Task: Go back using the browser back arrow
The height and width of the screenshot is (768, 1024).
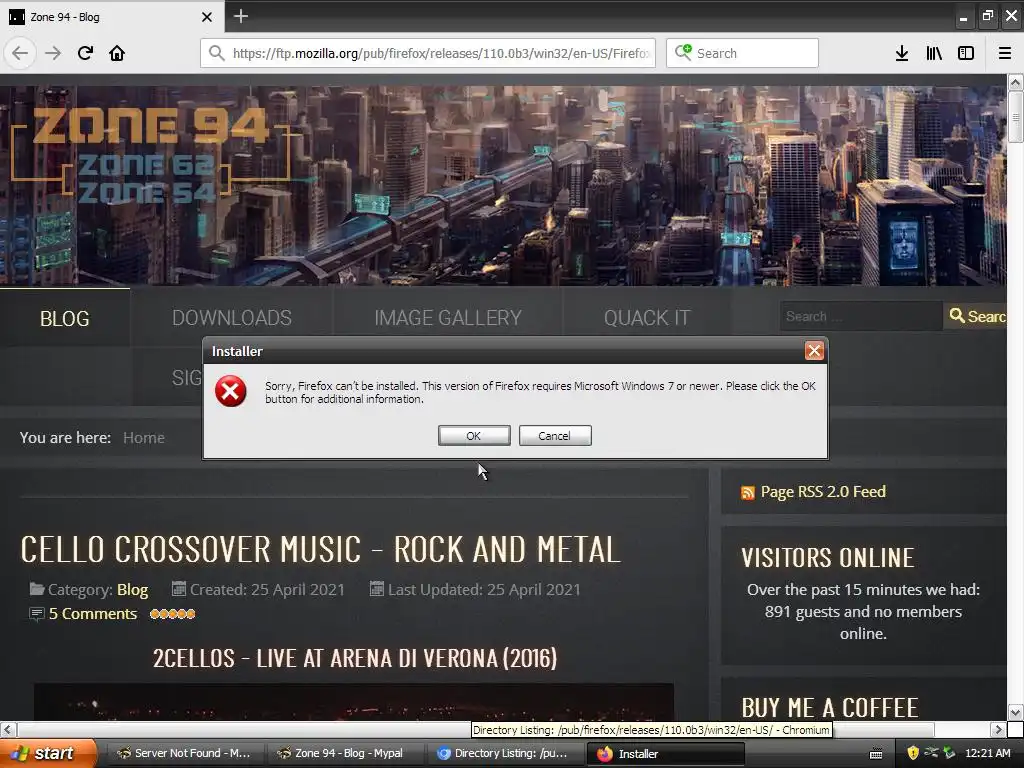Action: point(20,53)
